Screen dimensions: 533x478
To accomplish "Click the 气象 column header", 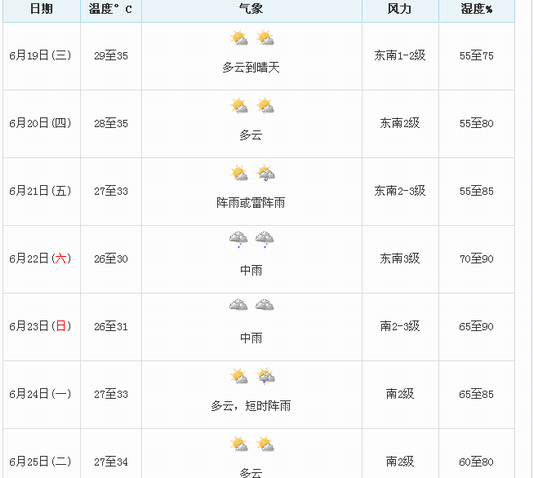I will [252, 9].
